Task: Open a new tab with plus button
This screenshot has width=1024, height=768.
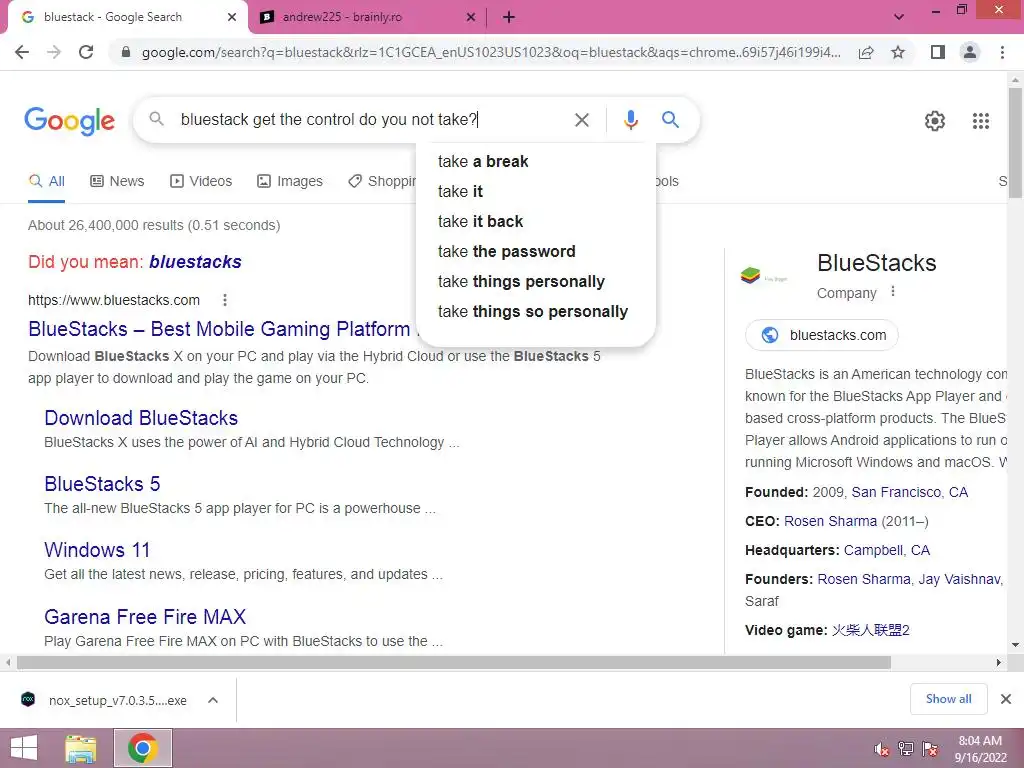Action: (509, 18)
